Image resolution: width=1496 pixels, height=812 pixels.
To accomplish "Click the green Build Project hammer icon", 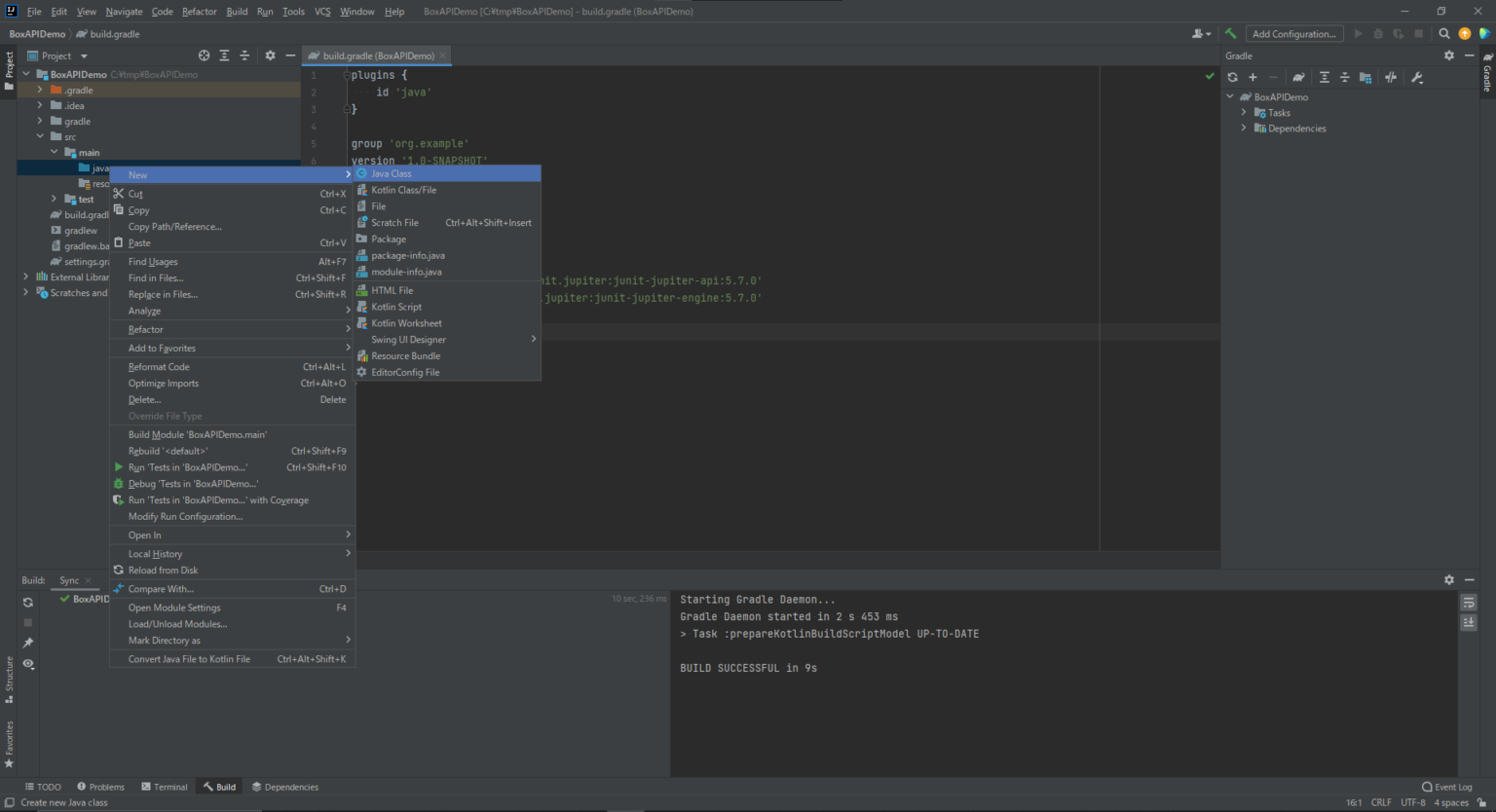I will (1230, 33).
